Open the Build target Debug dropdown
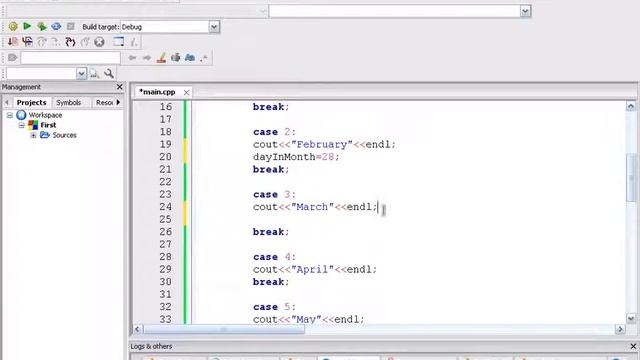The image size is (640, 360). point(214,27)
